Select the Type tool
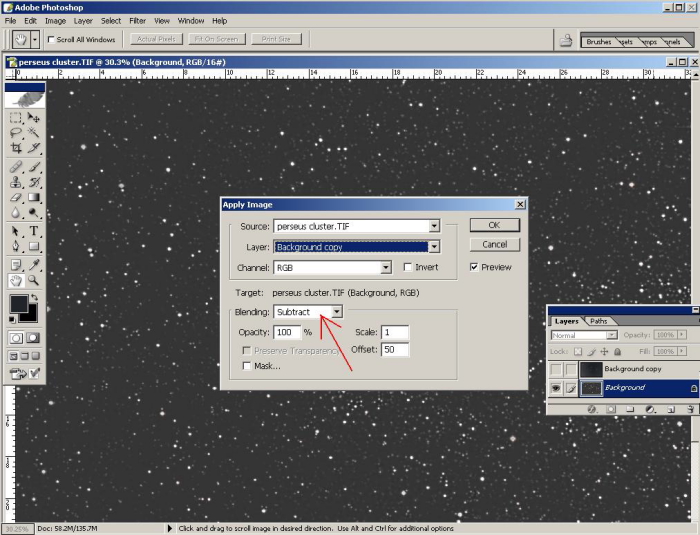 point(34,231)
